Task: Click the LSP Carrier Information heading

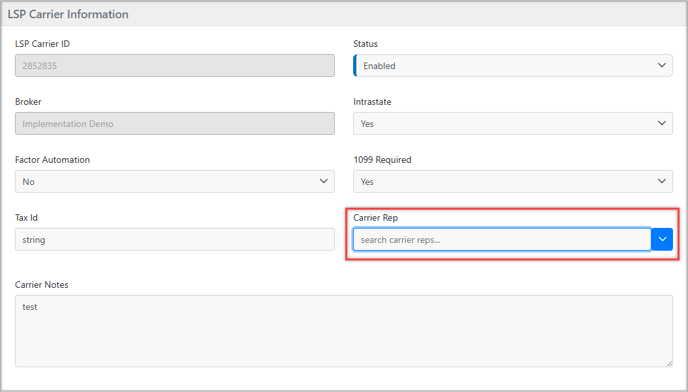Action: tap(68, 14)
